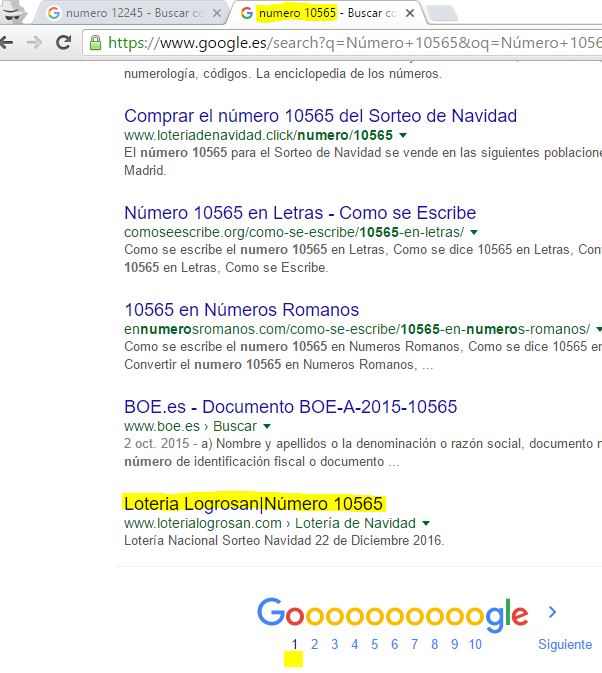Open a new tab with the blank tab button
Screen dimensions: 602x673
442,13
